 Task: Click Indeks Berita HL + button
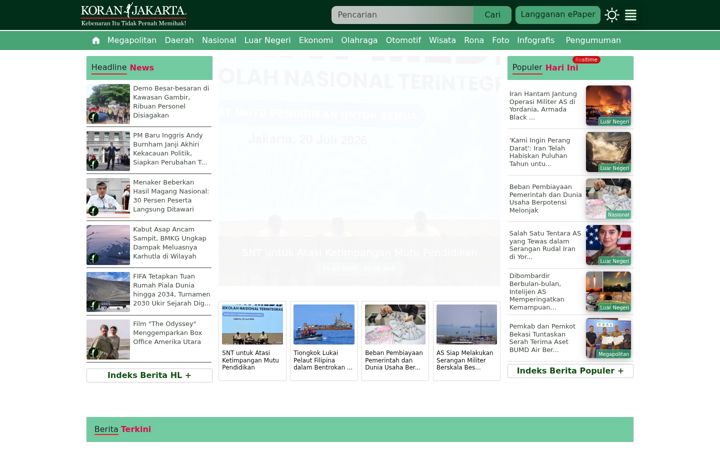point(149,375)
